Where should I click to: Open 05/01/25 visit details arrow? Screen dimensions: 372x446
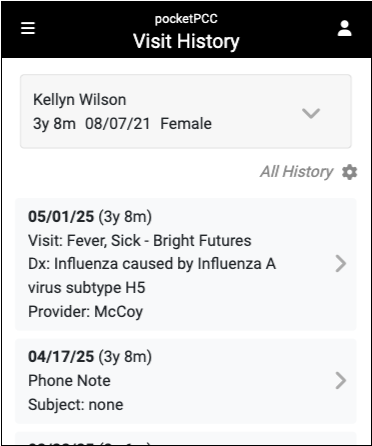[x=341, y=264]
